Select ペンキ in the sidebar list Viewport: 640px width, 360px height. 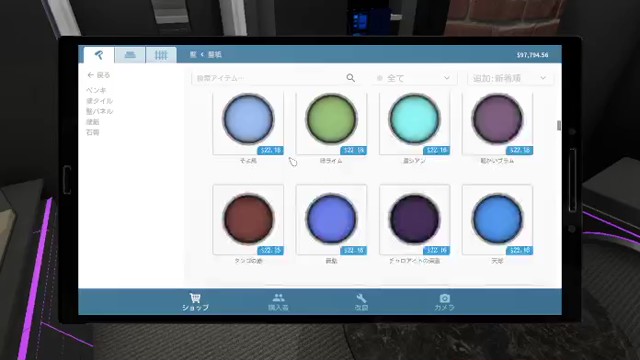[96, 90]
